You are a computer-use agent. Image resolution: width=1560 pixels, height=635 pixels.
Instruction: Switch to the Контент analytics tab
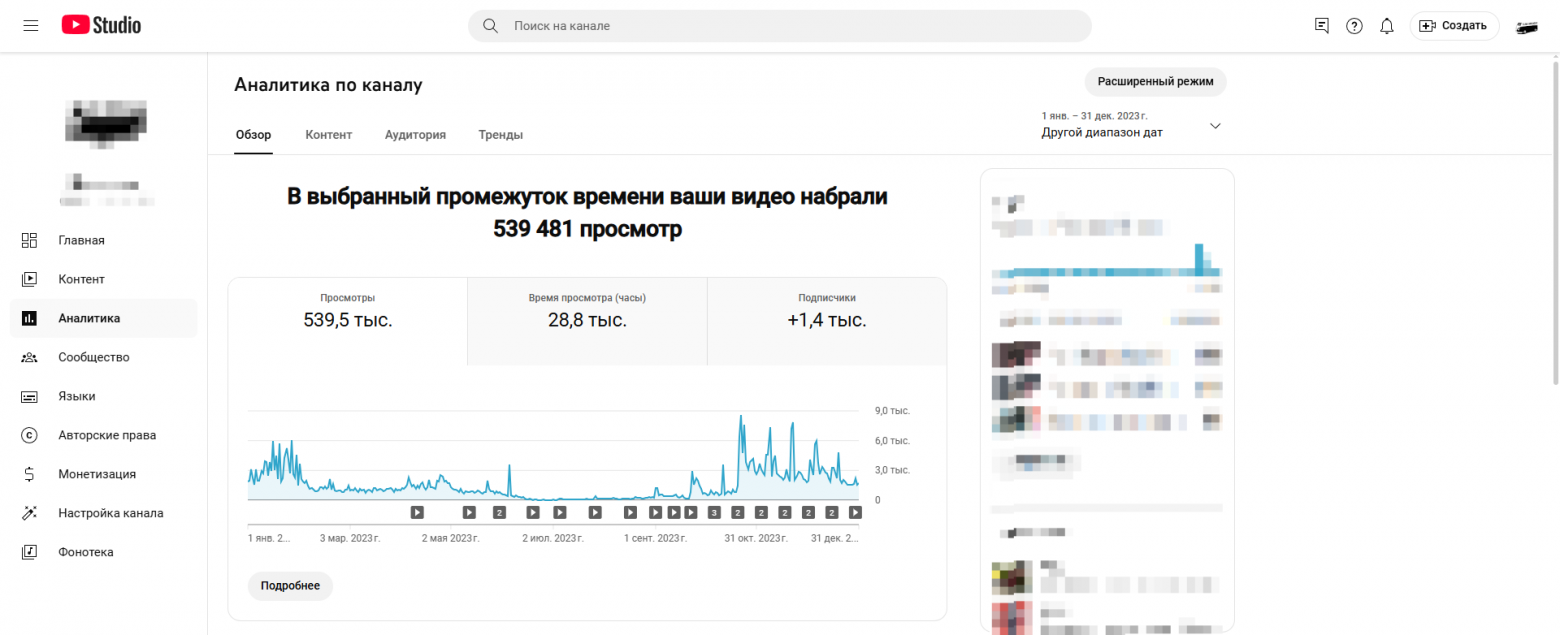pos(329,135)
